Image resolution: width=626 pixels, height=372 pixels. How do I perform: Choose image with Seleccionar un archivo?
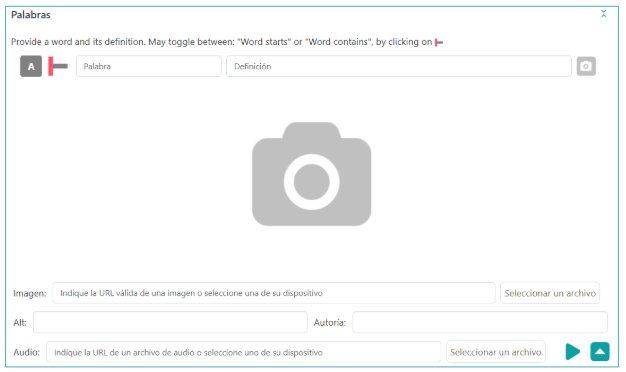(x=550, y=293)
